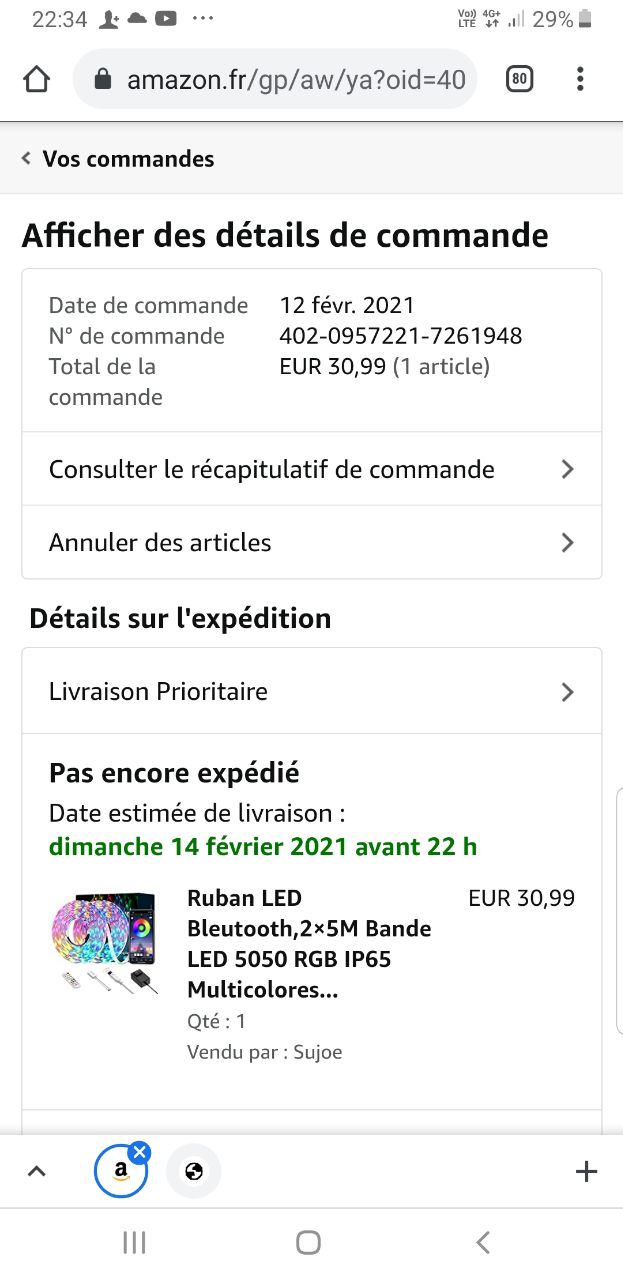Switch to the globe tab icon

tap(194, 1172)
